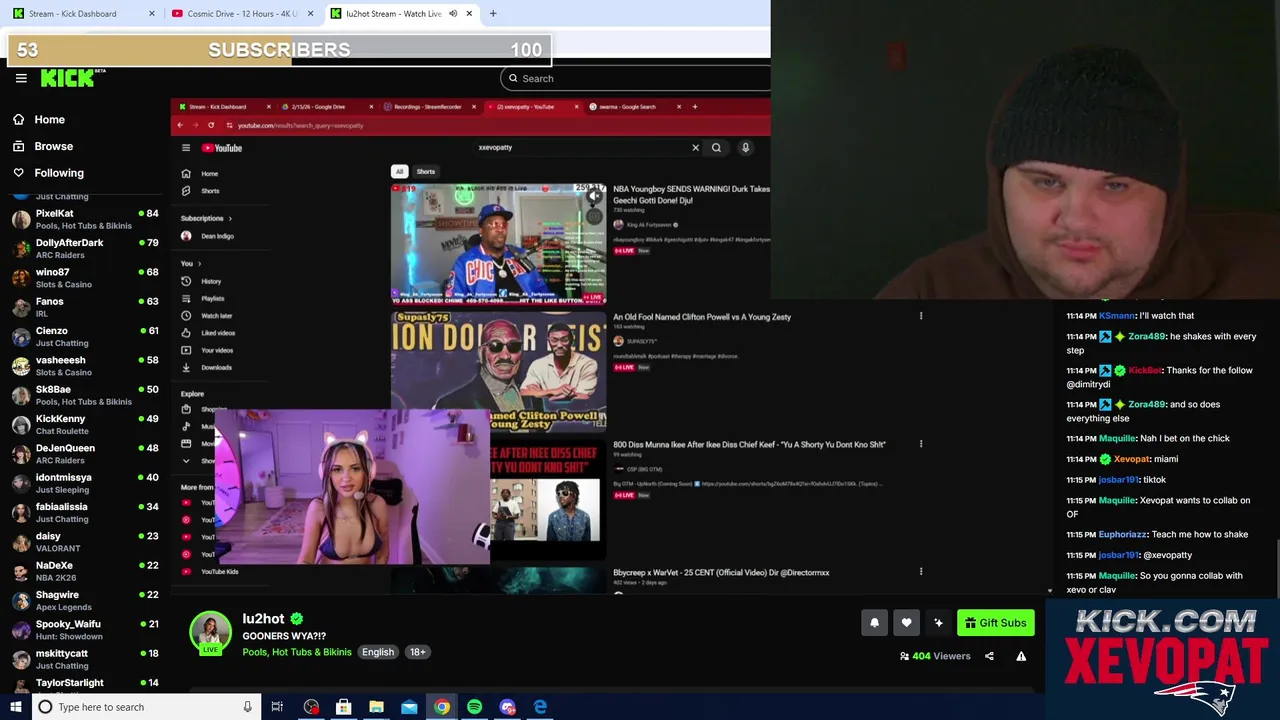
Task: Close the lu2hot Stream browser tab
Action: 469,14
